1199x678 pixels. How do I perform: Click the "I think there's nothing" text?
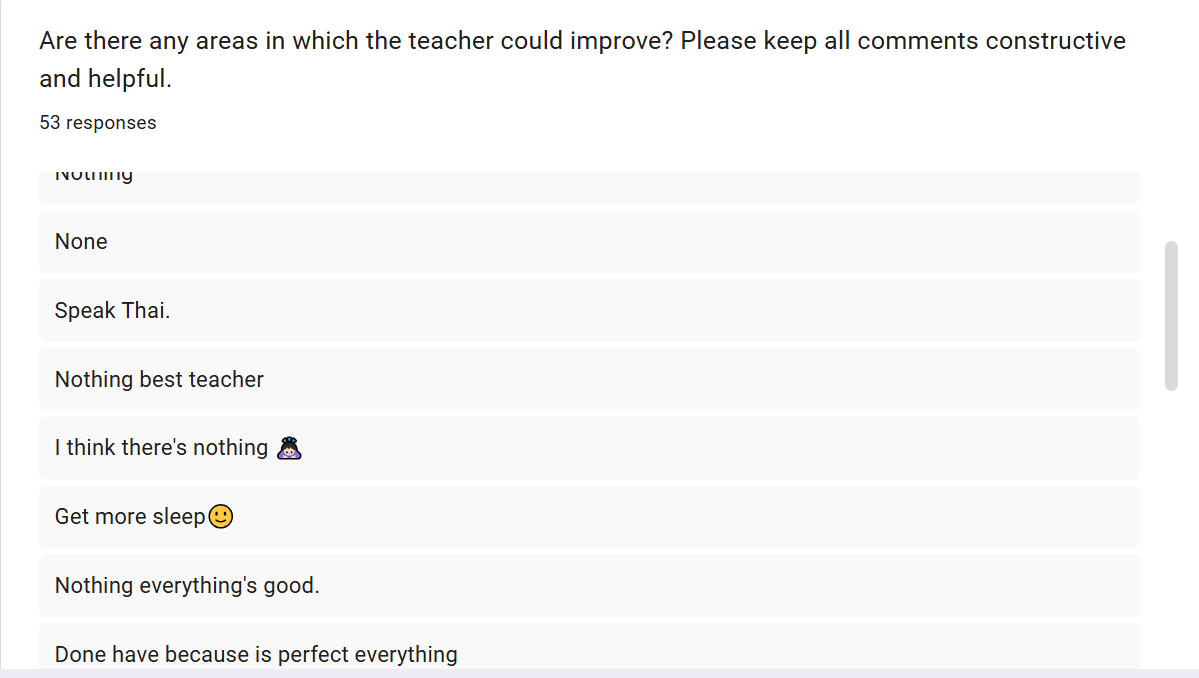tap(161, 448)
